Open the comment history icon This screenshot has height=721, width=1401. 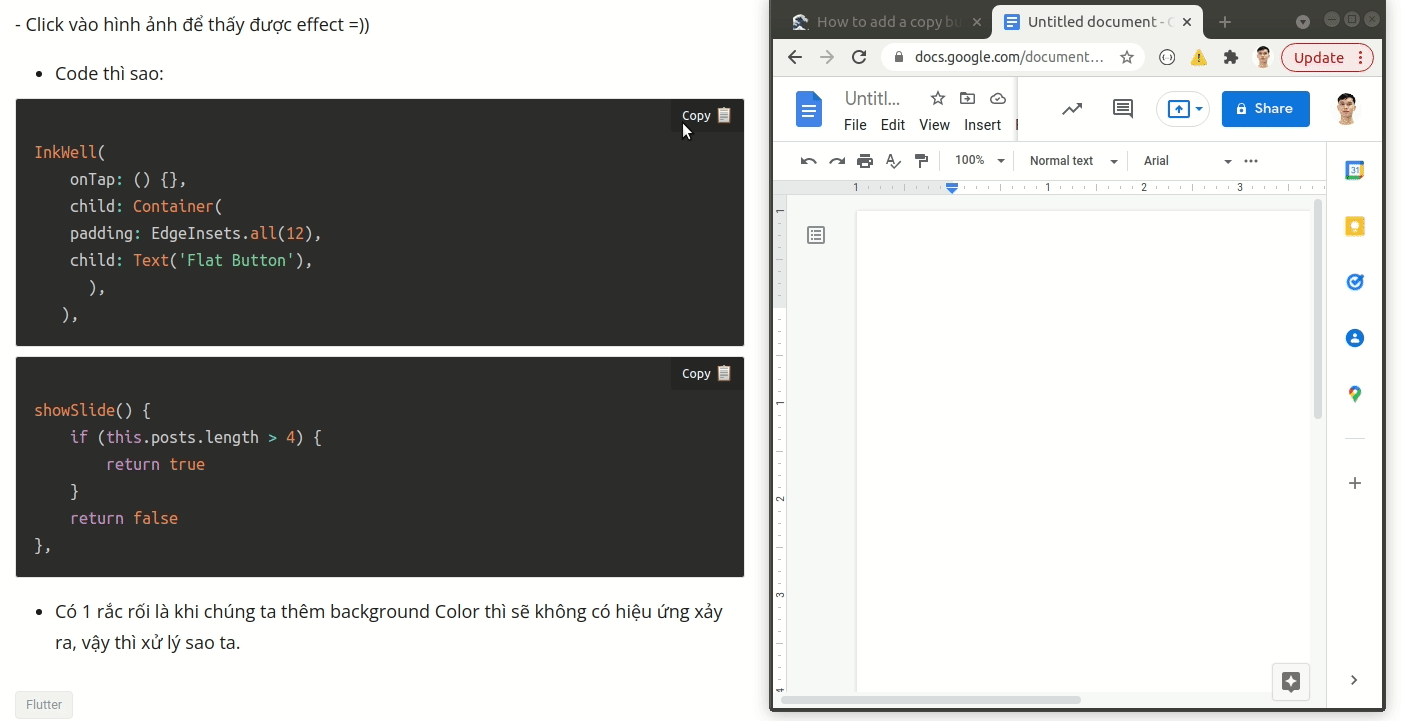click(x=1122, y=109)
